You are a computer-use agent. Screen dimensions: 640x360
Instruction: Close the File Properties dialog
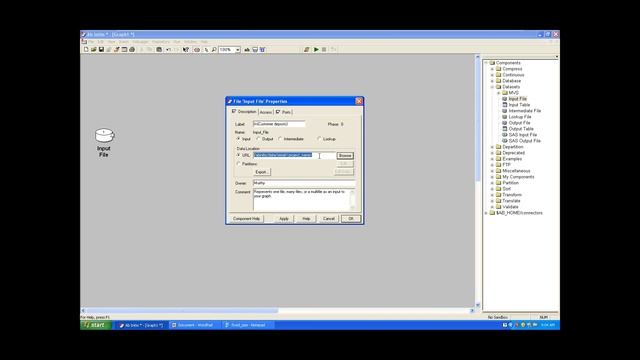coord(359,101)
